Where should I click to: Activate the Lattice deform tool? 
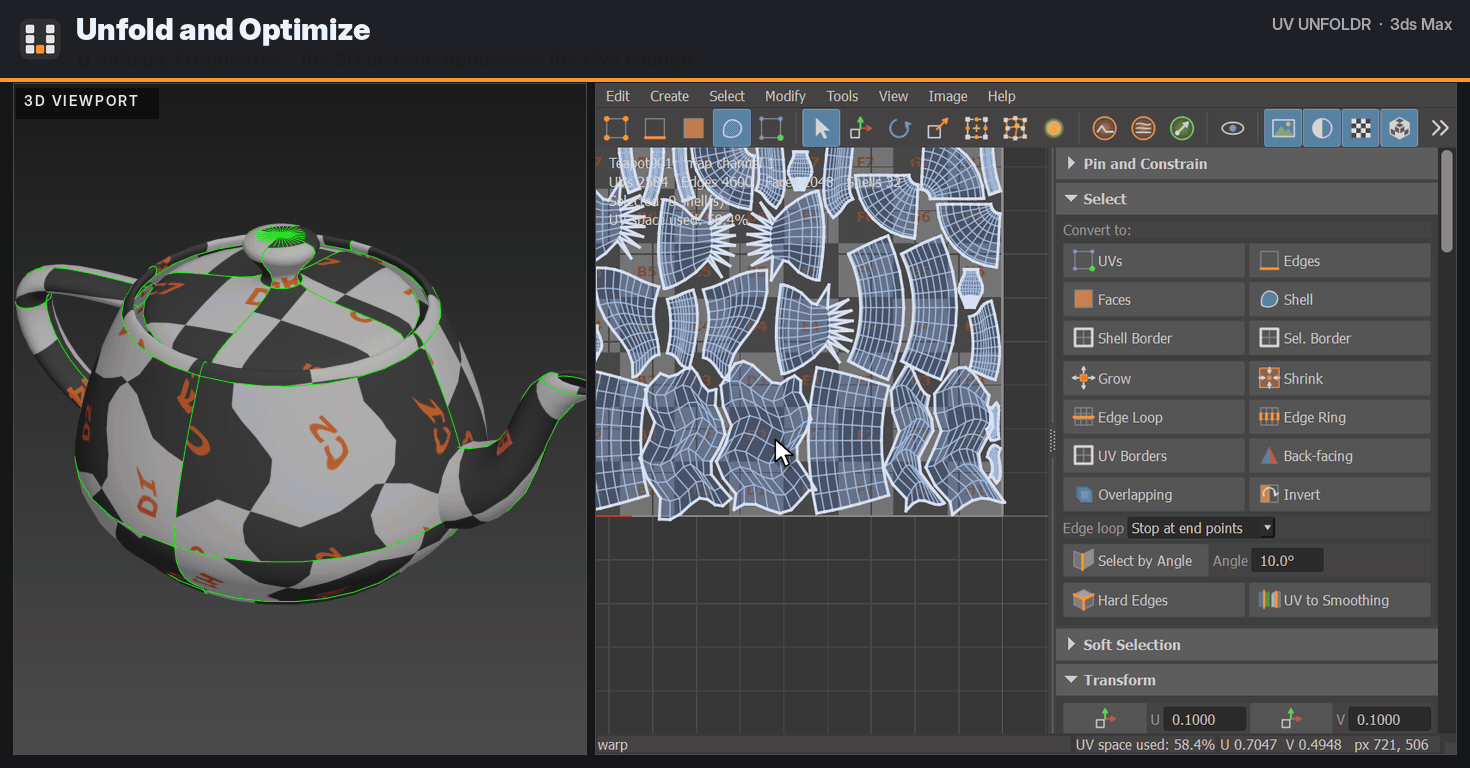pyautogui.click(x=1015, y=128)
